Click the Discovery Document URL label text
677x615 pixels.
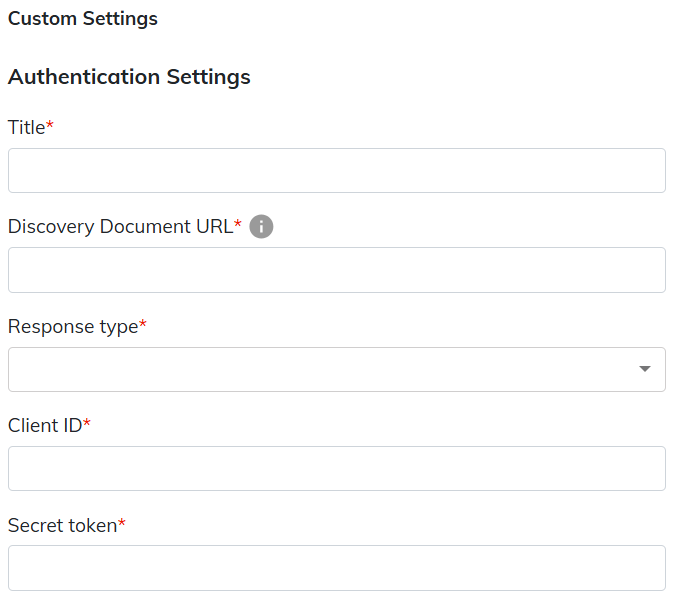[120, 227]
